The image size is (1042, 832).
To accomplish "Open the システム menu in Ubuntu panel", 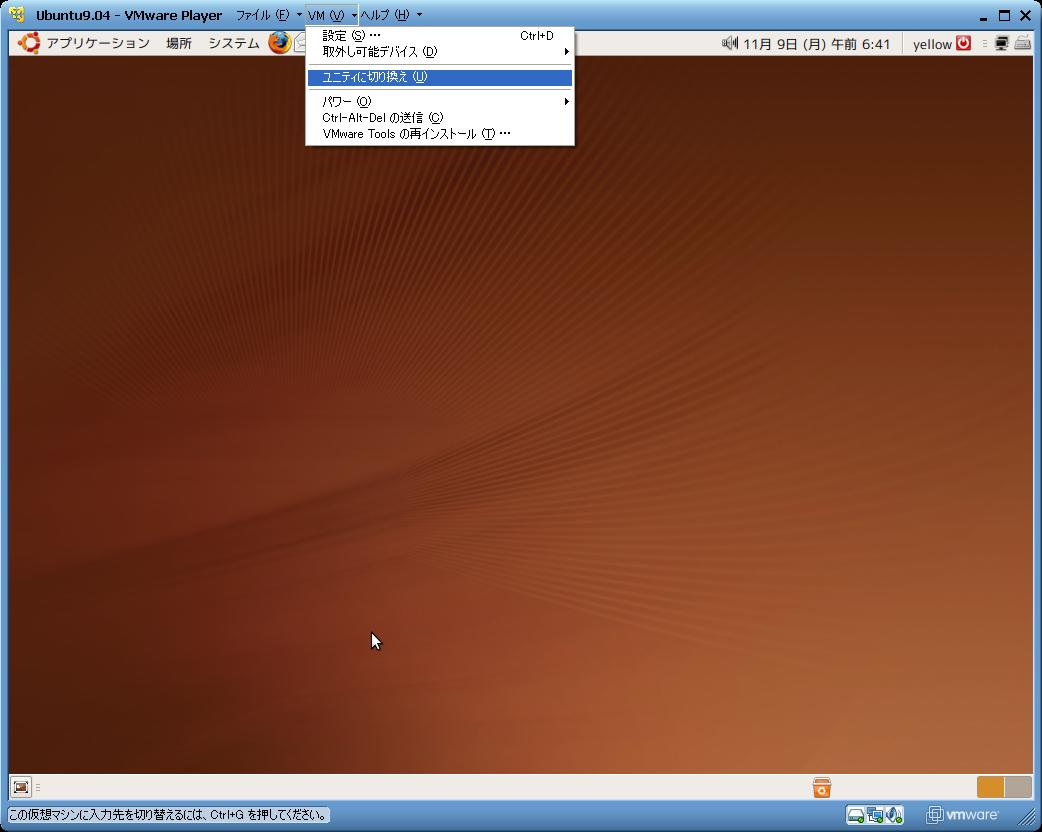I will click(234, 43).
